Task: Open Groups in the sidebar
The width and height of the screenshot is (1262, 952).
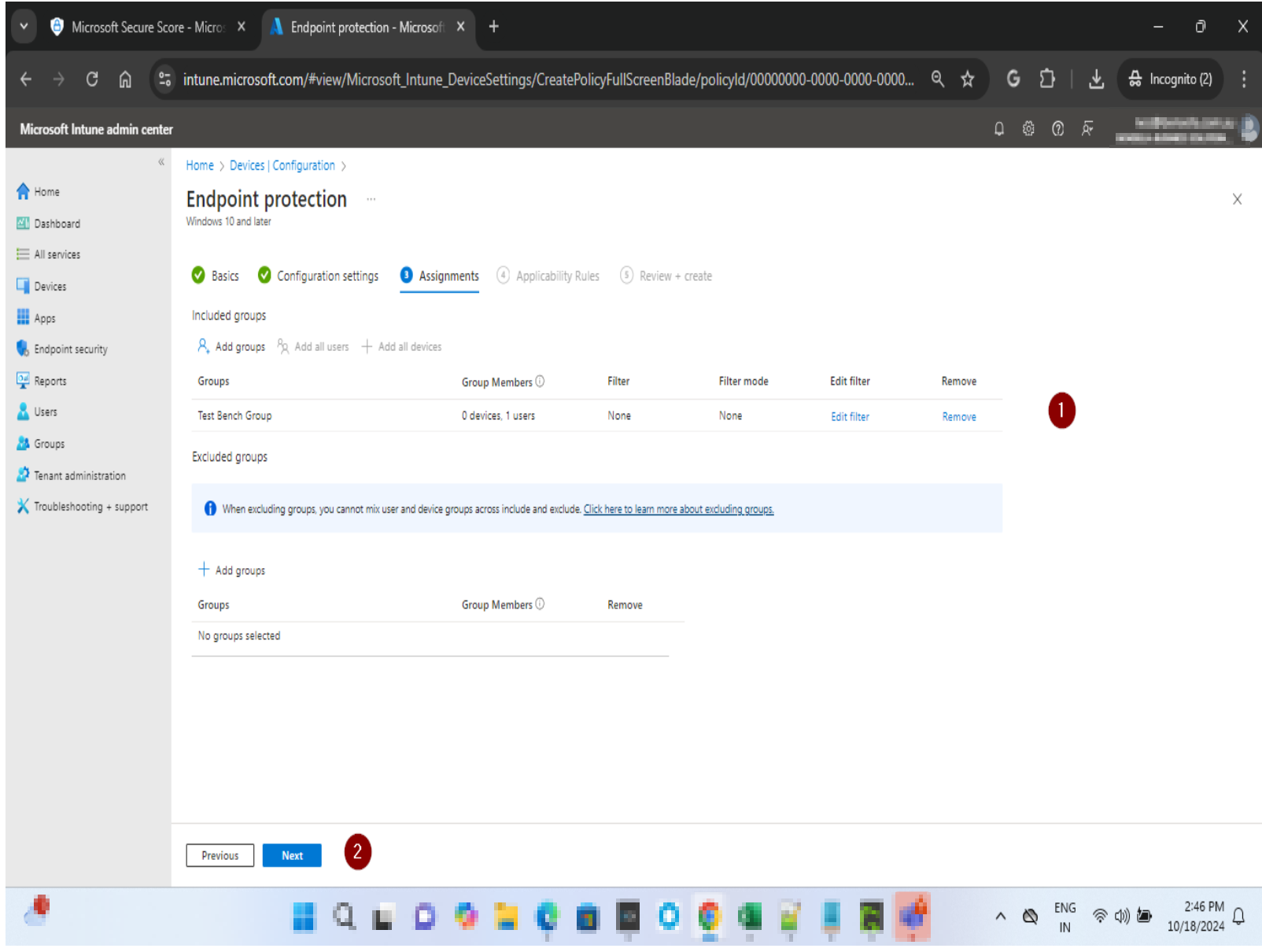Action: pos(41,444)
